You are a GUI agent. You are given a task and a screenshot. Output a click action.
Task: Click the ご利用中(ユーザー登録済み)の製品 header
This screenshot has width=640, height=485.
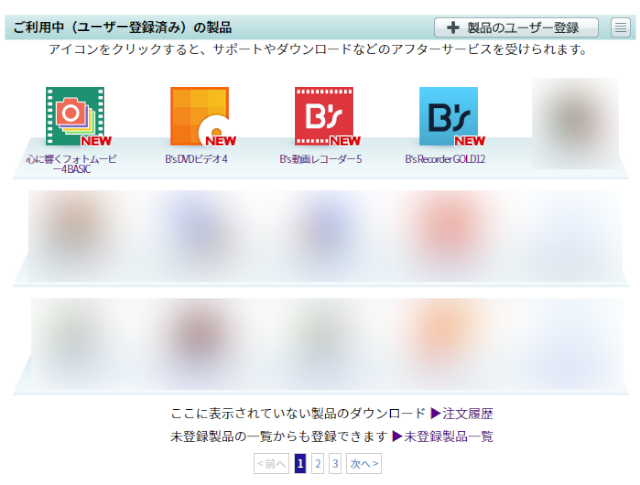click(122, 28)
